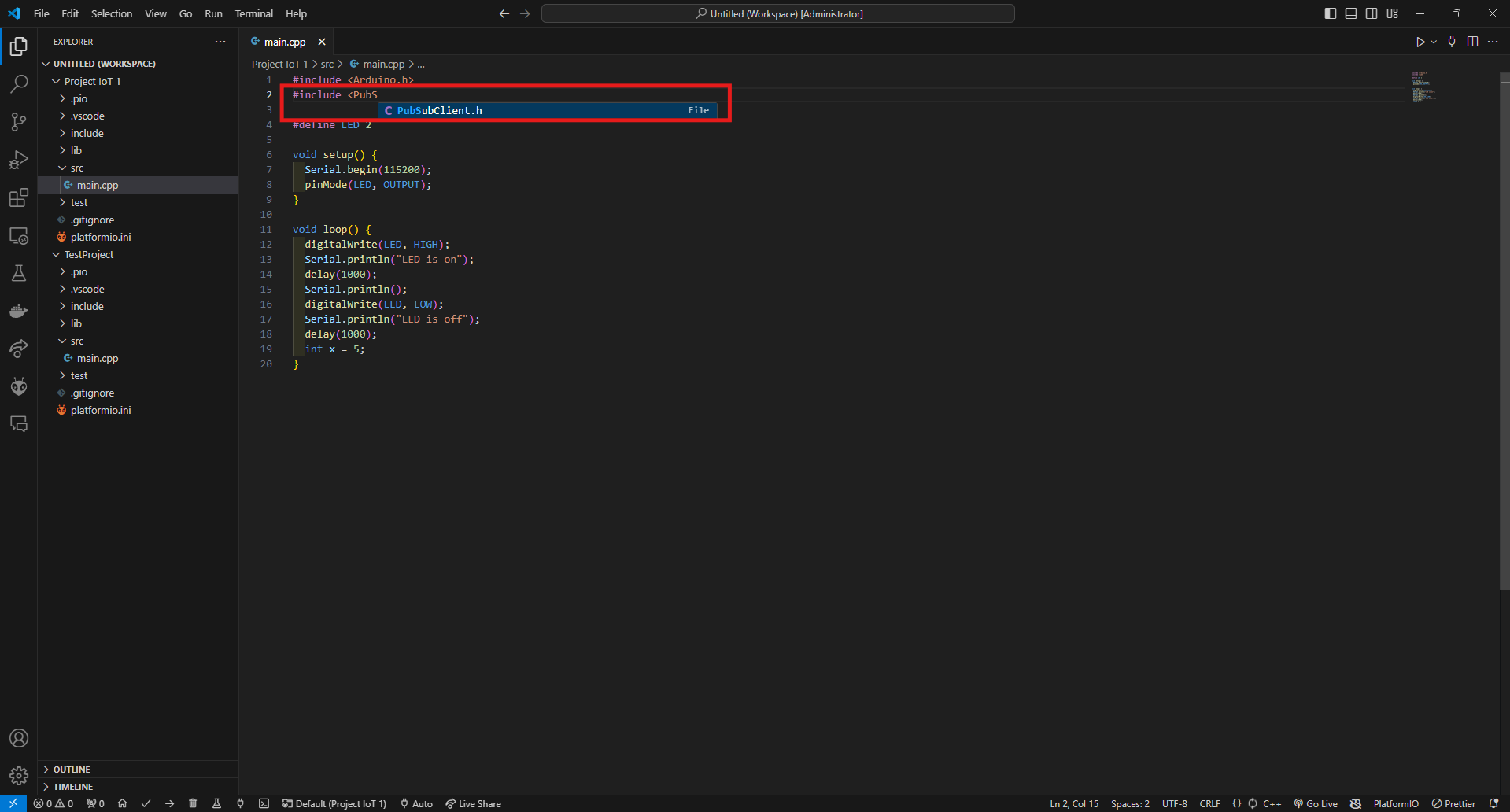
Task: Click PlatformIO Serial Monitor plug in status bar
Action: [x=240, y=803]
